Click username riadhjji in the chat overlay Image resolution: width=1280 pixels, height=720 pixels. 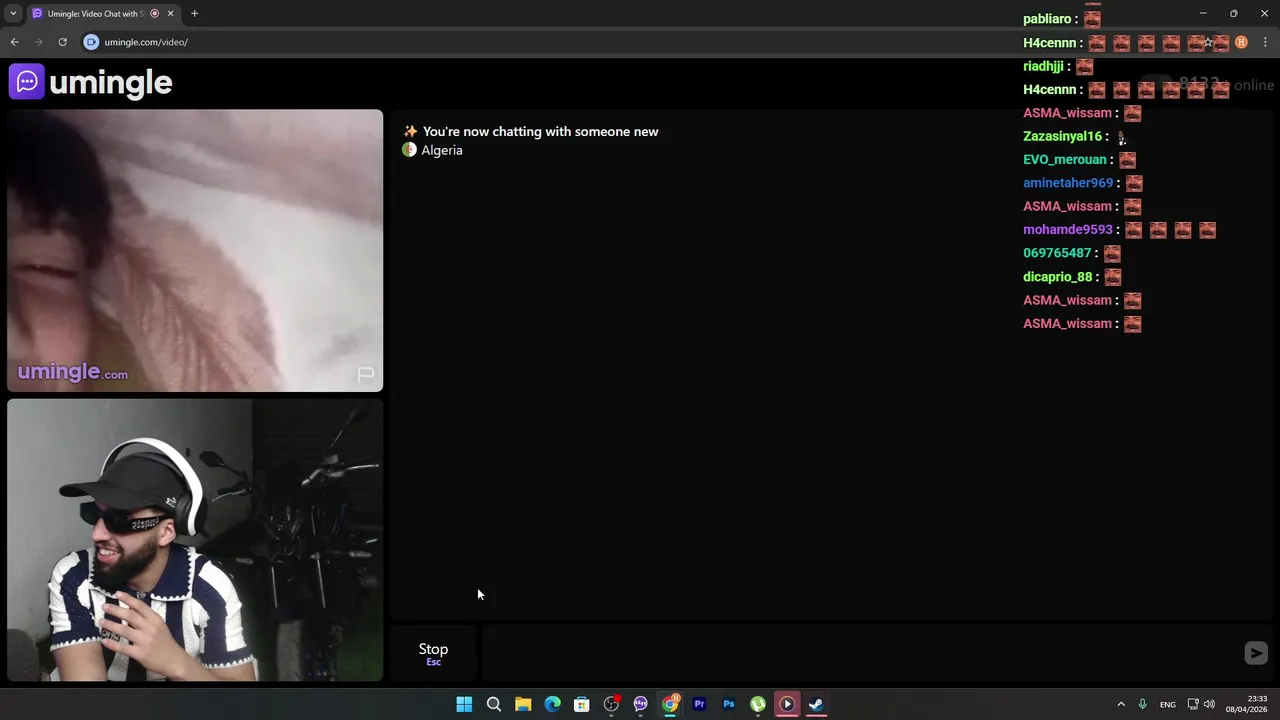pos(1043,66)
